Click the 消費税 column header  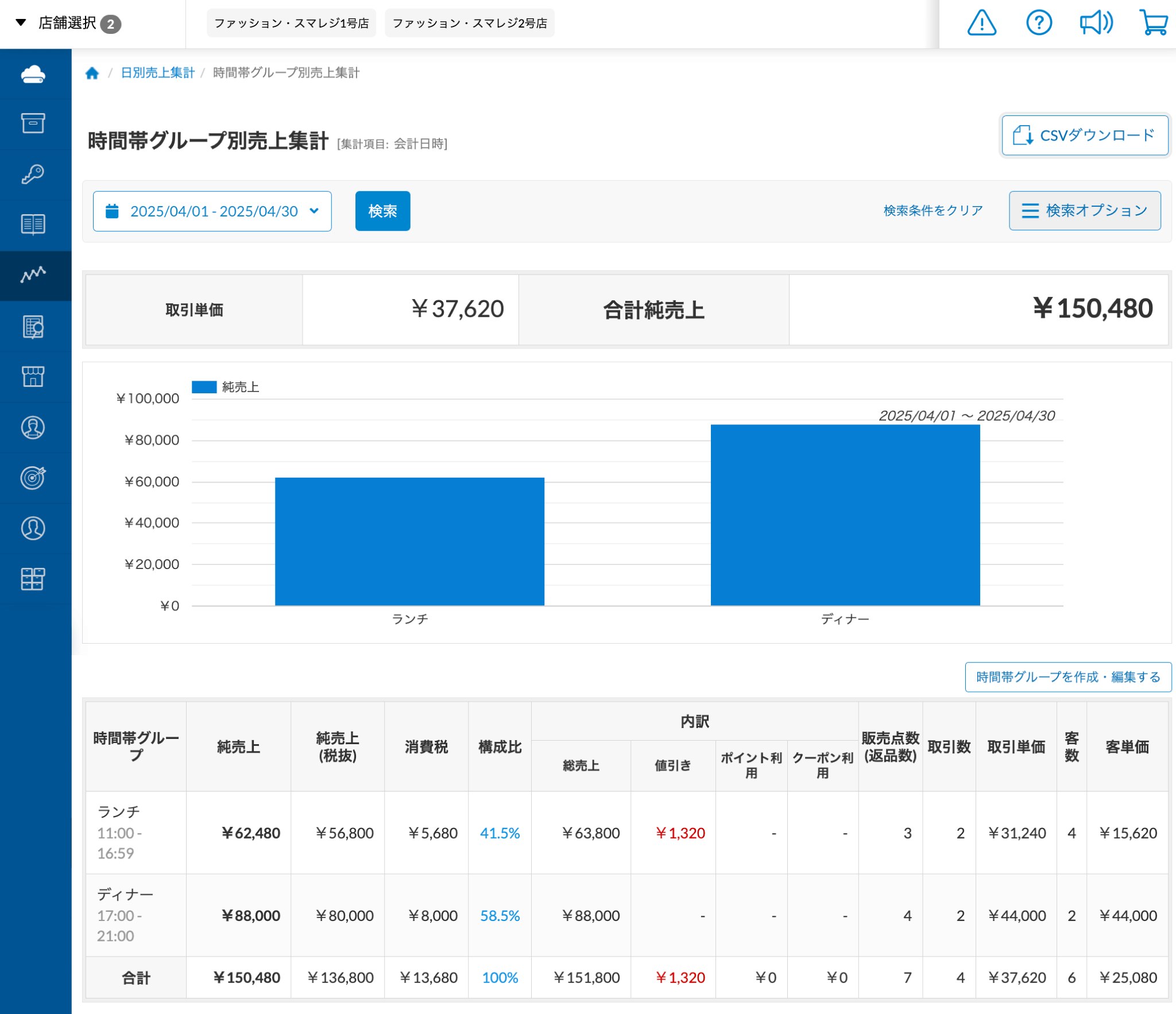(x=426, y=747)
